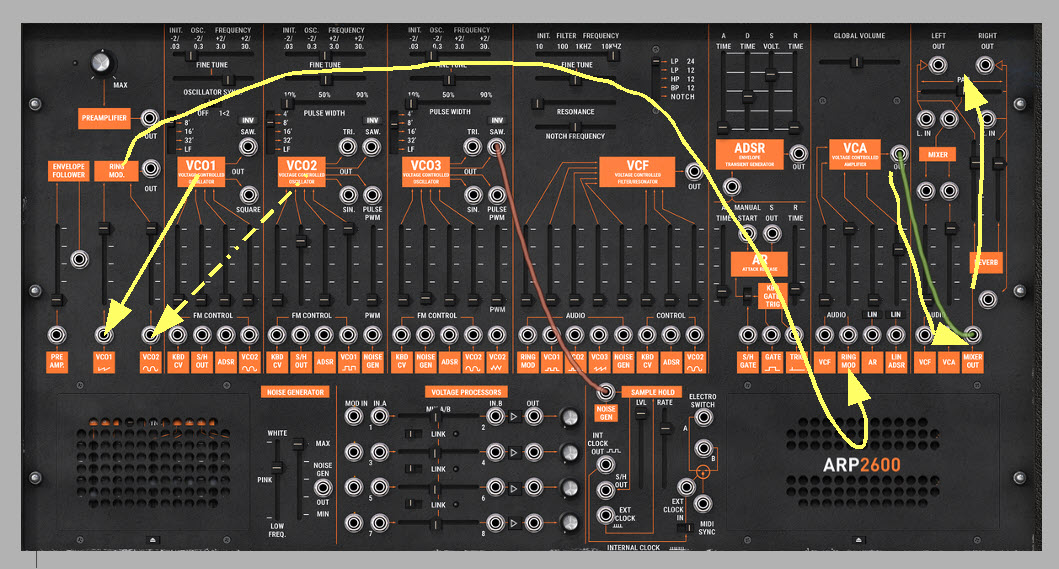Click the VCO2 PULSE WIDTH slider handle

click(288, 104)
